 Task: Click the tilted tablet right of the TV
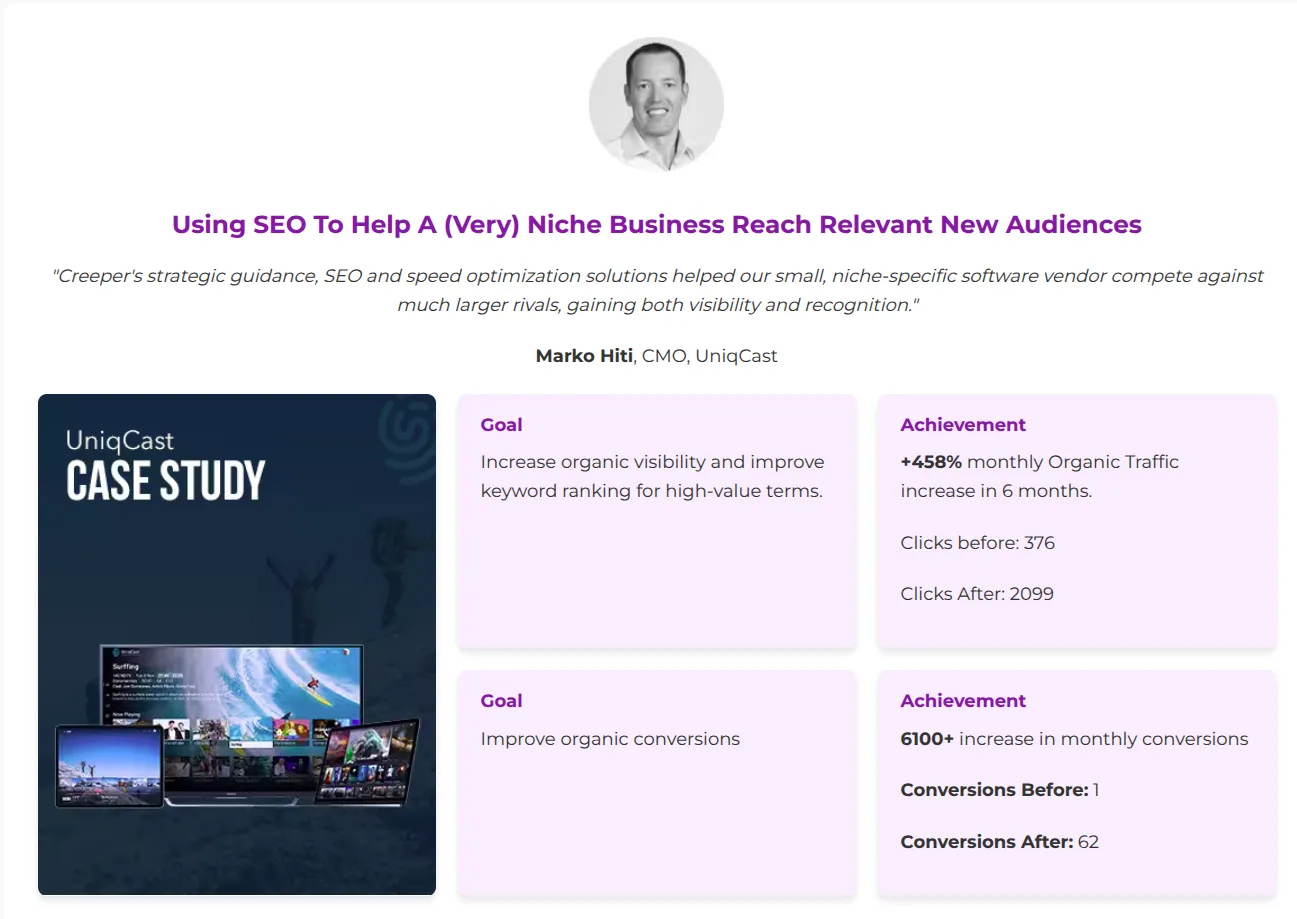[366, 760]
